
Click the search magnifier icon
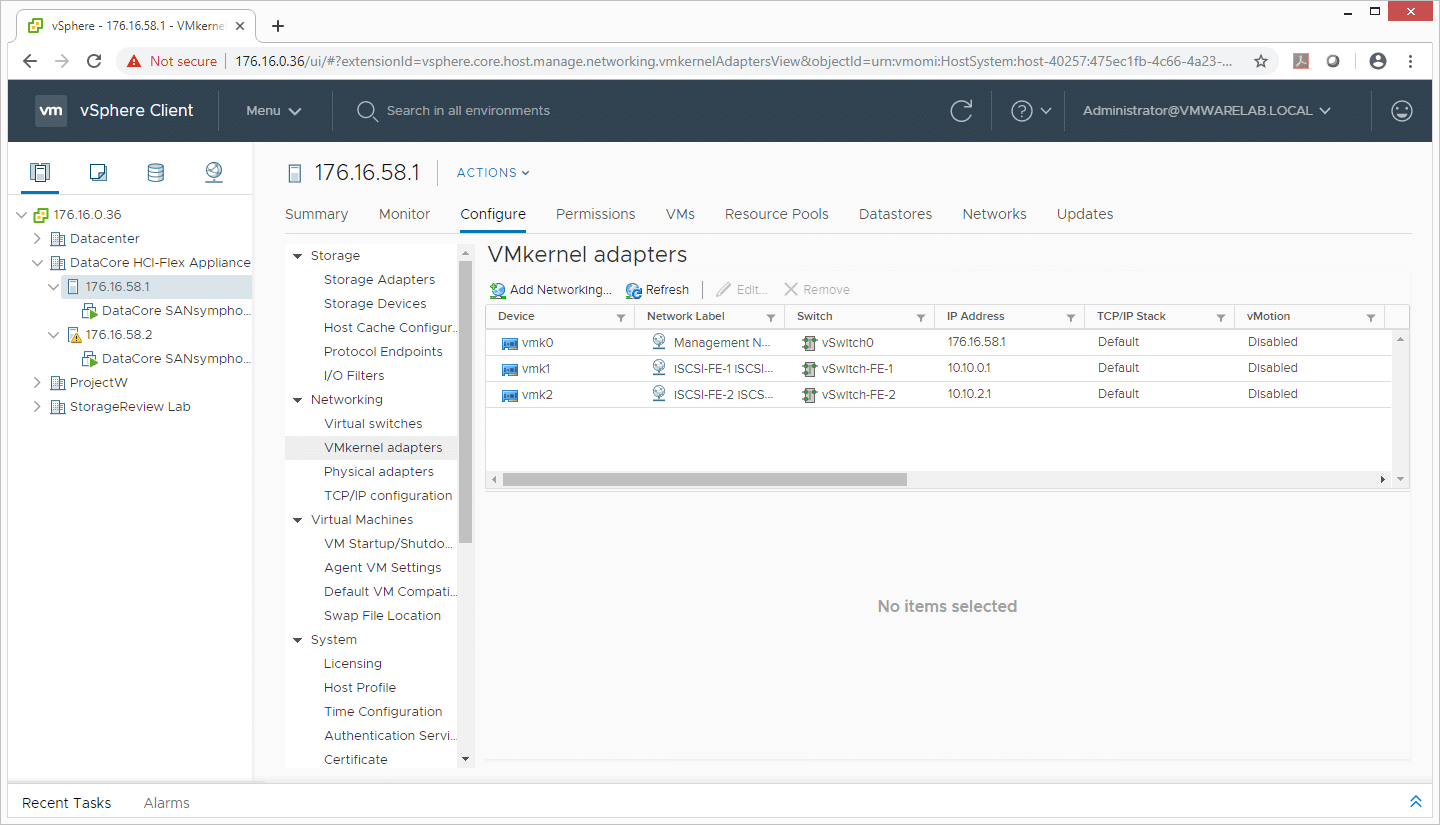click(367, 111)
